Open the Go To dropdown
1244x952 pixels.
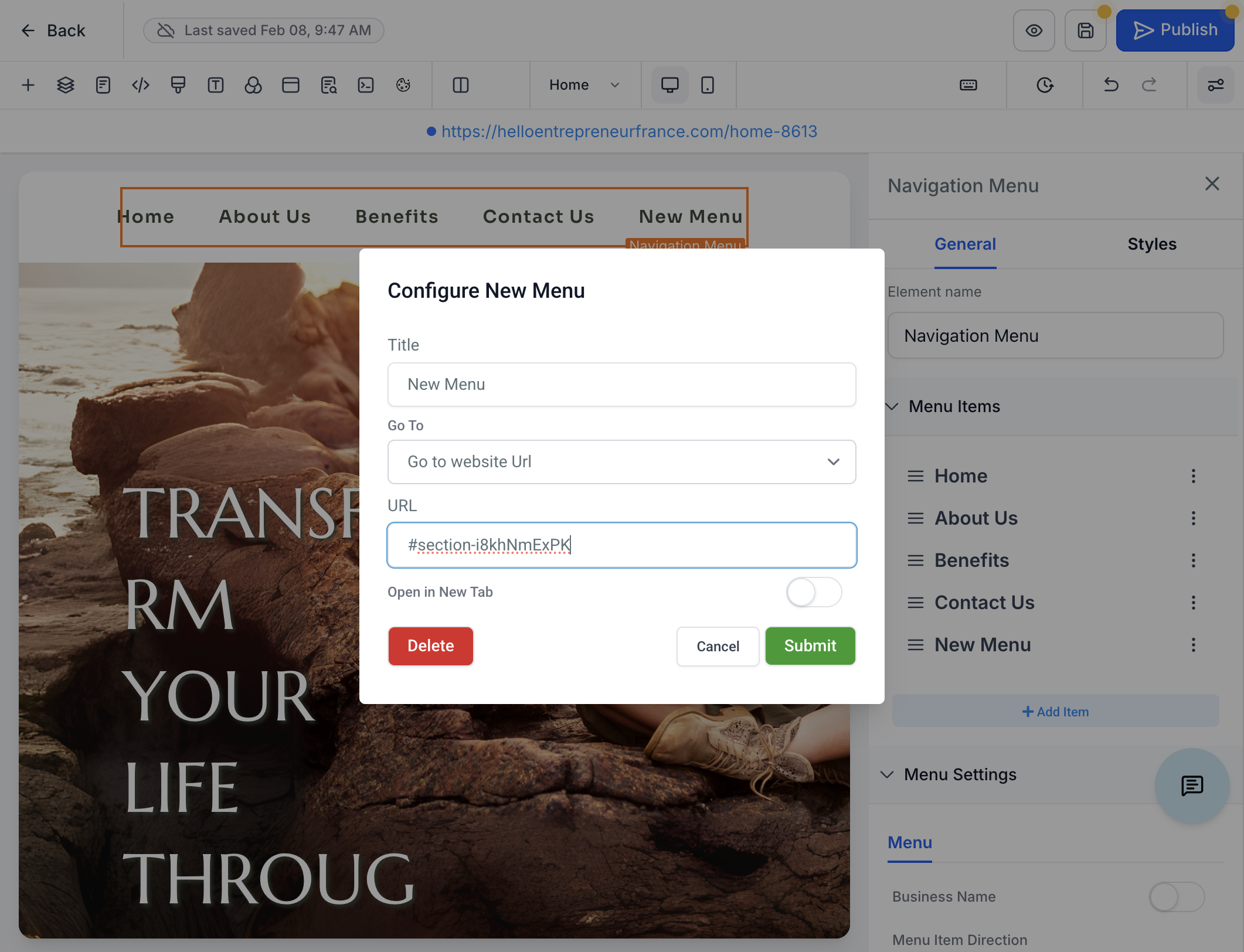pos(621,462)
